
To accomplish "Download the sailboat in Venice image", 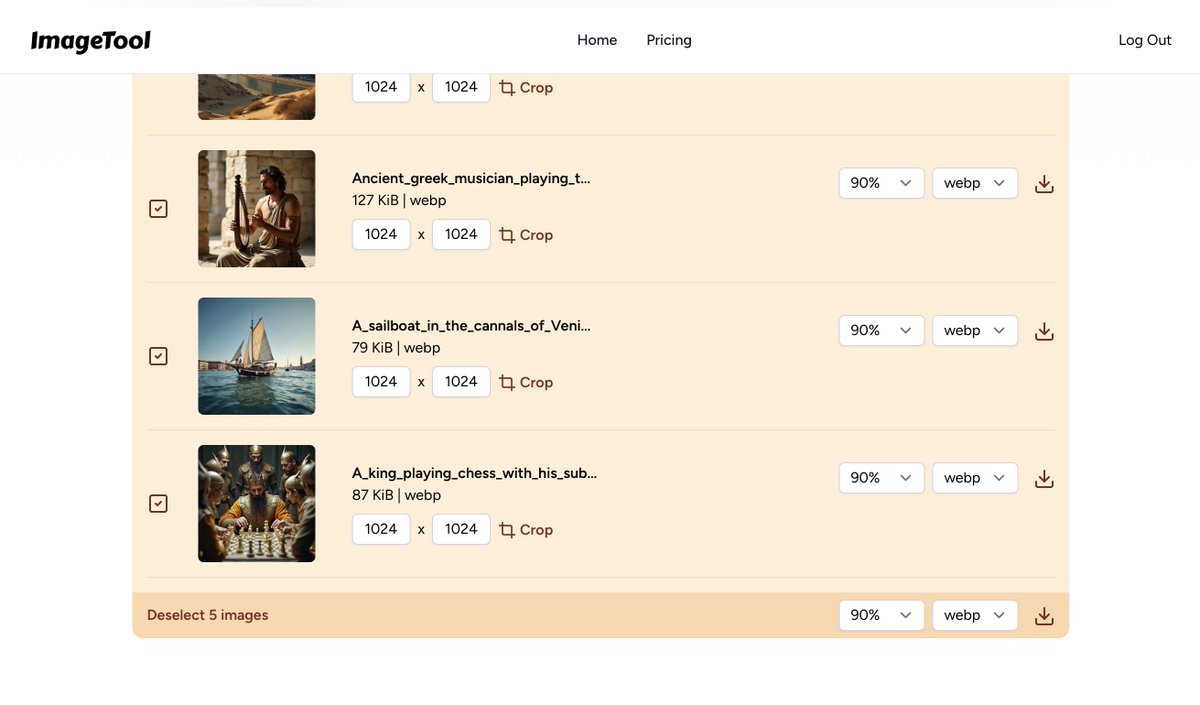I will (x=1044, y=331).
